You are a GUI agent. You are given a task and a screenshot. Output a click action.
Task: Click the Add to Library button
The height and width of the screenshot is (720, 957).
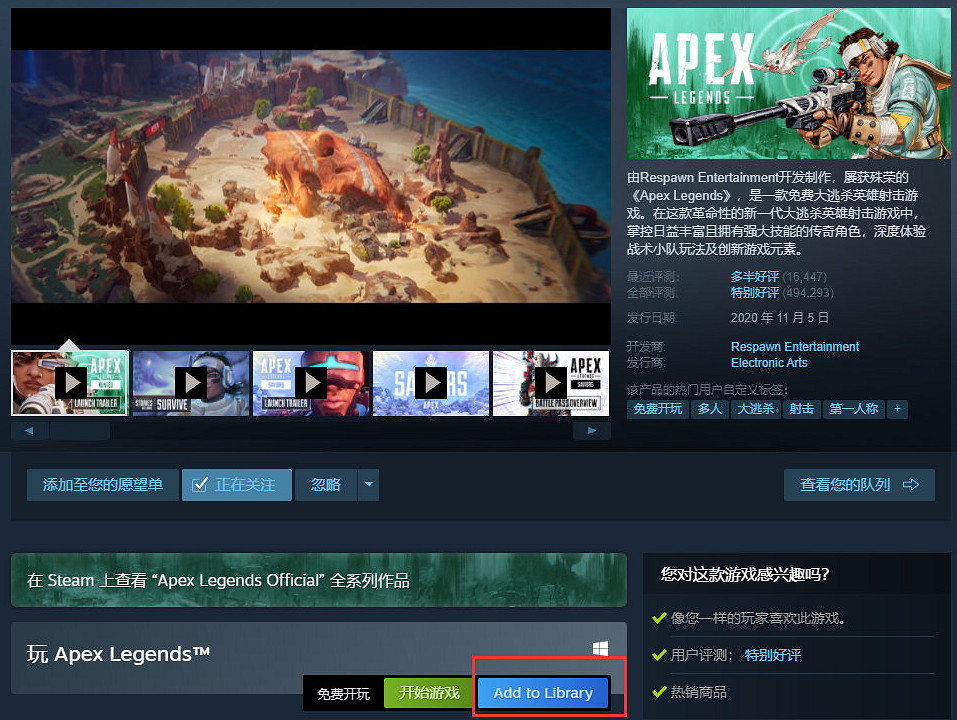click(542, 692)
